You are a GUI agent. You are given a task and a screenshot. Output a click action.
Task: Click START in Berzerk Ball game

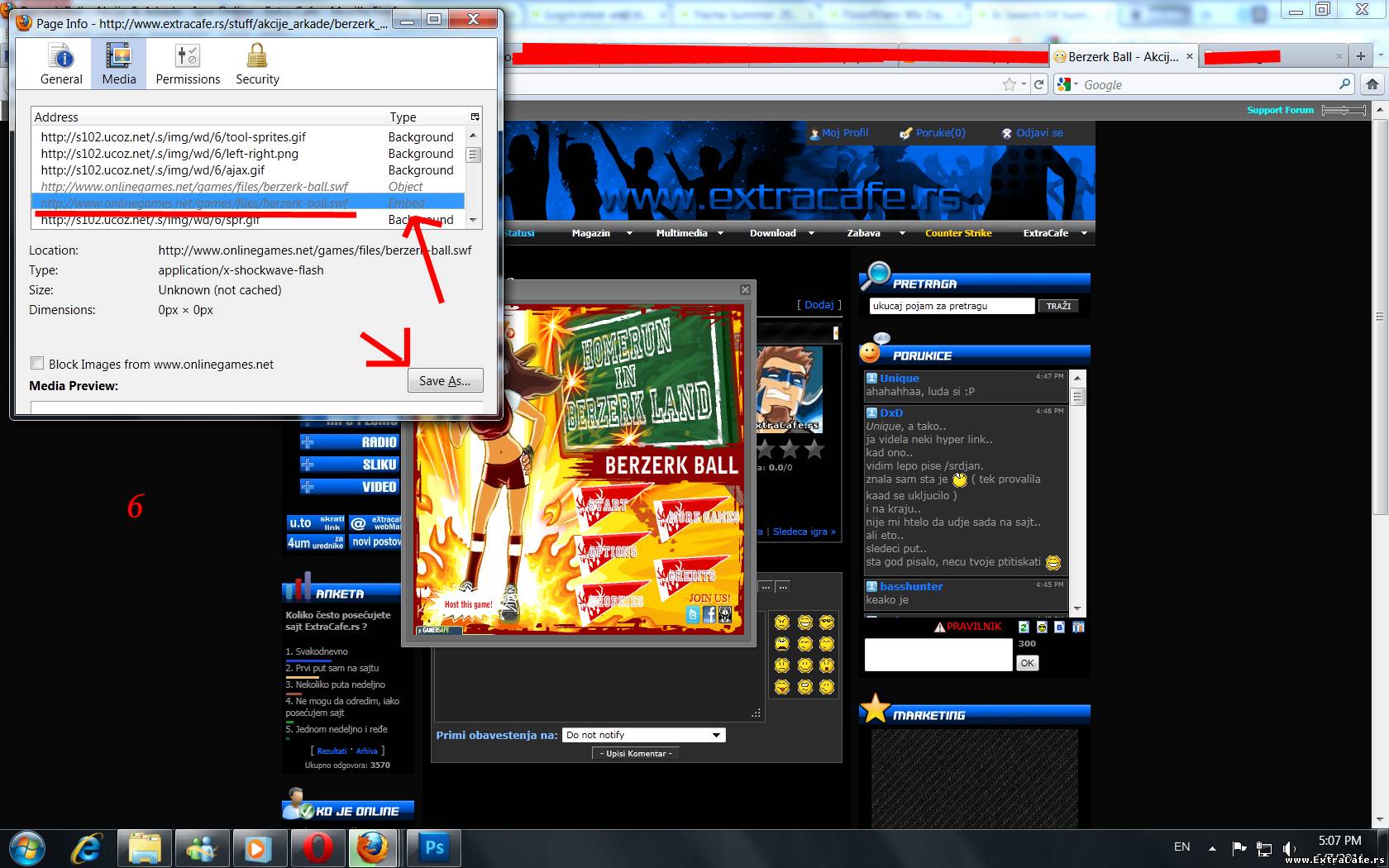pyautogui.click(x=609, y=503)
